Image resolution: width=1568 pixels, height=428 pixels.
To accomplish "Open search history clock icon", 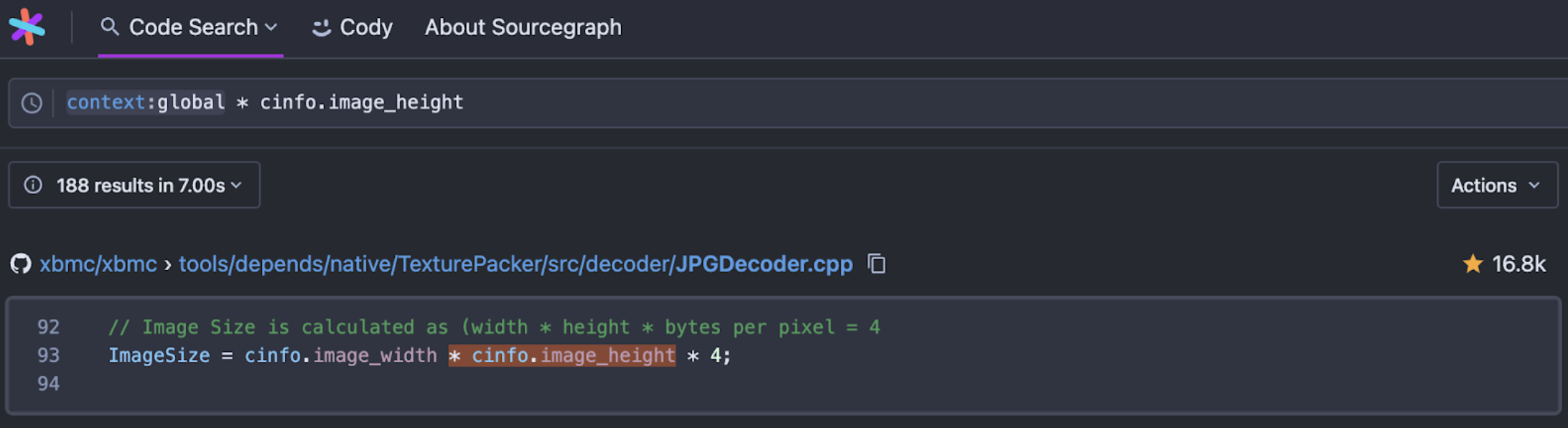I will [32, 103].
